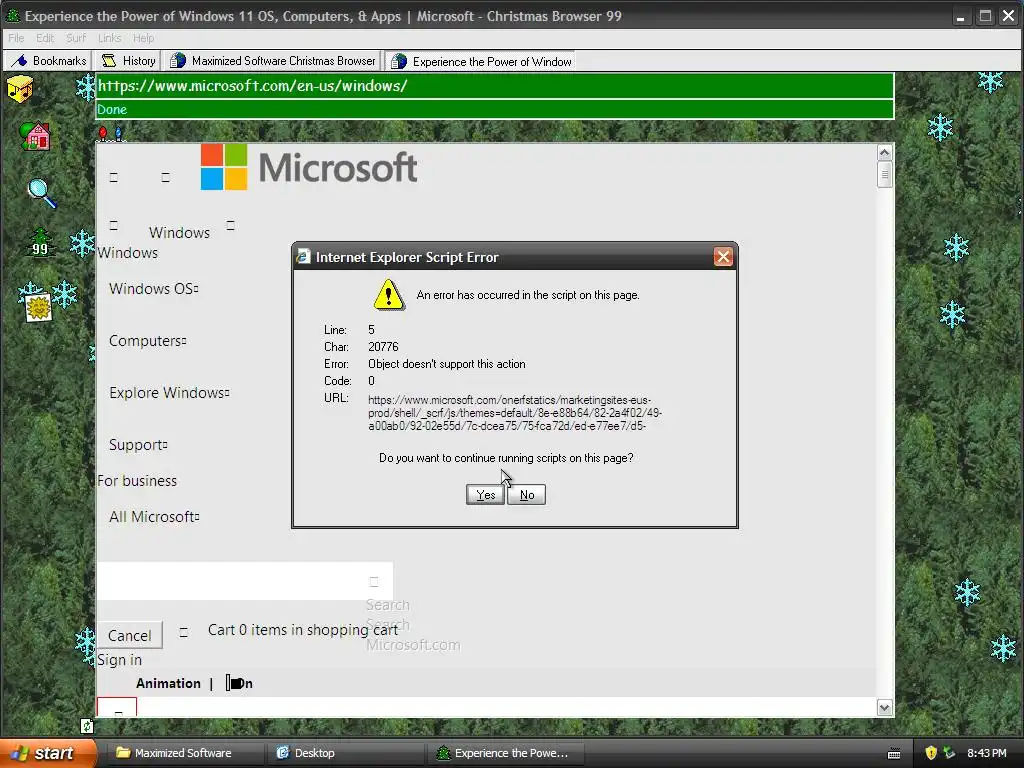The height and width of the screenshot is (768, 1024).
Task: Expand the Support menu
Action: click(x=138, y=445)
